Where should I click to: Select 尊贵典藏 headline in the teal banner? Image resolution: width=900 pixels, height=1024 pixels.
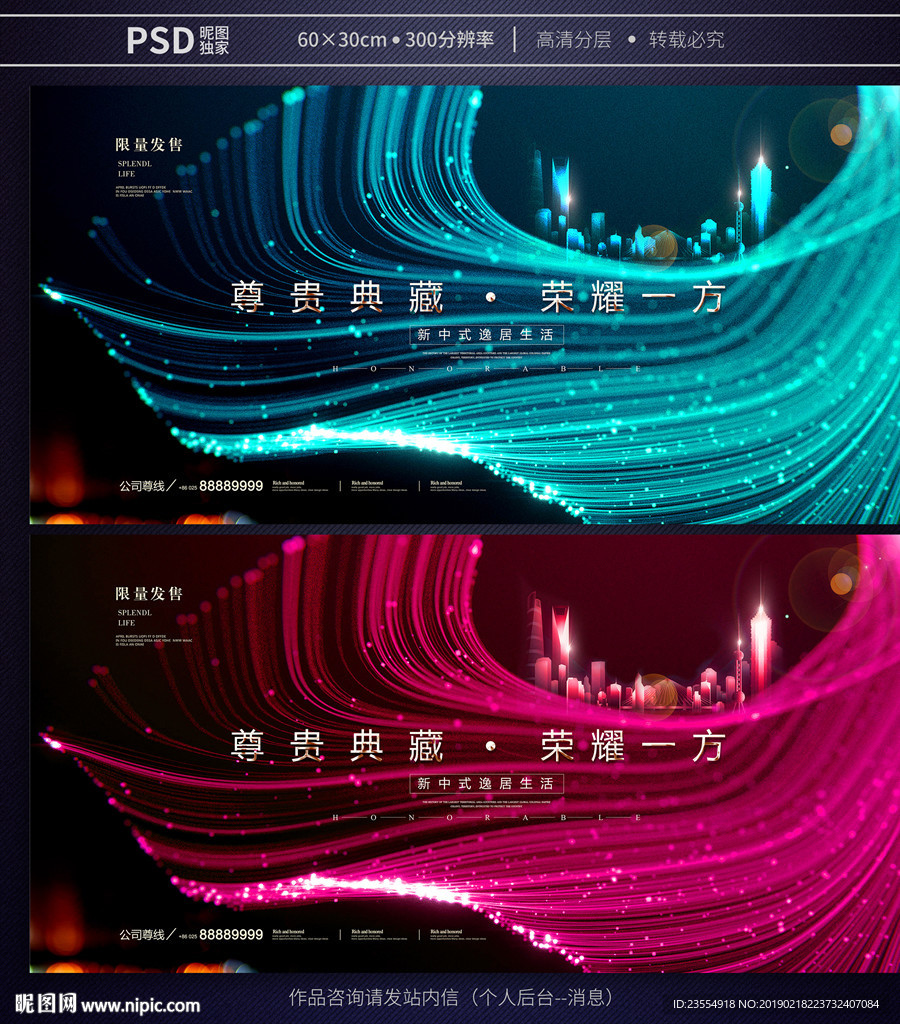[x=338, y=297]
